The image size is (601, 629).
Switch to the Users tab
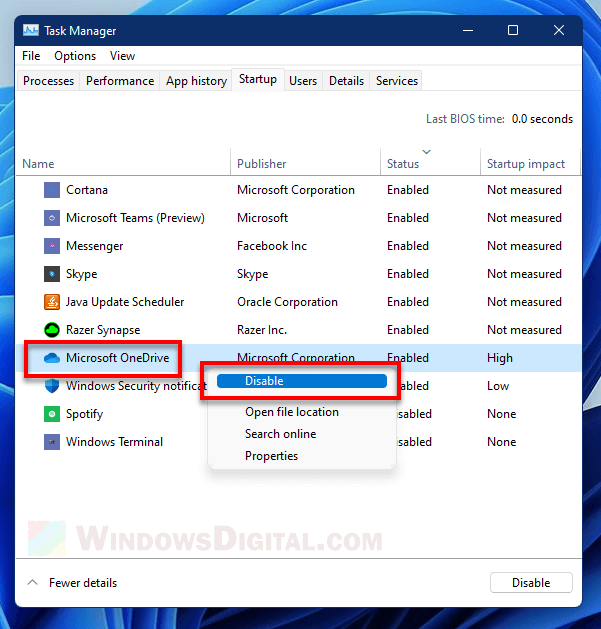pyautogui.click(x=303, y=81)
